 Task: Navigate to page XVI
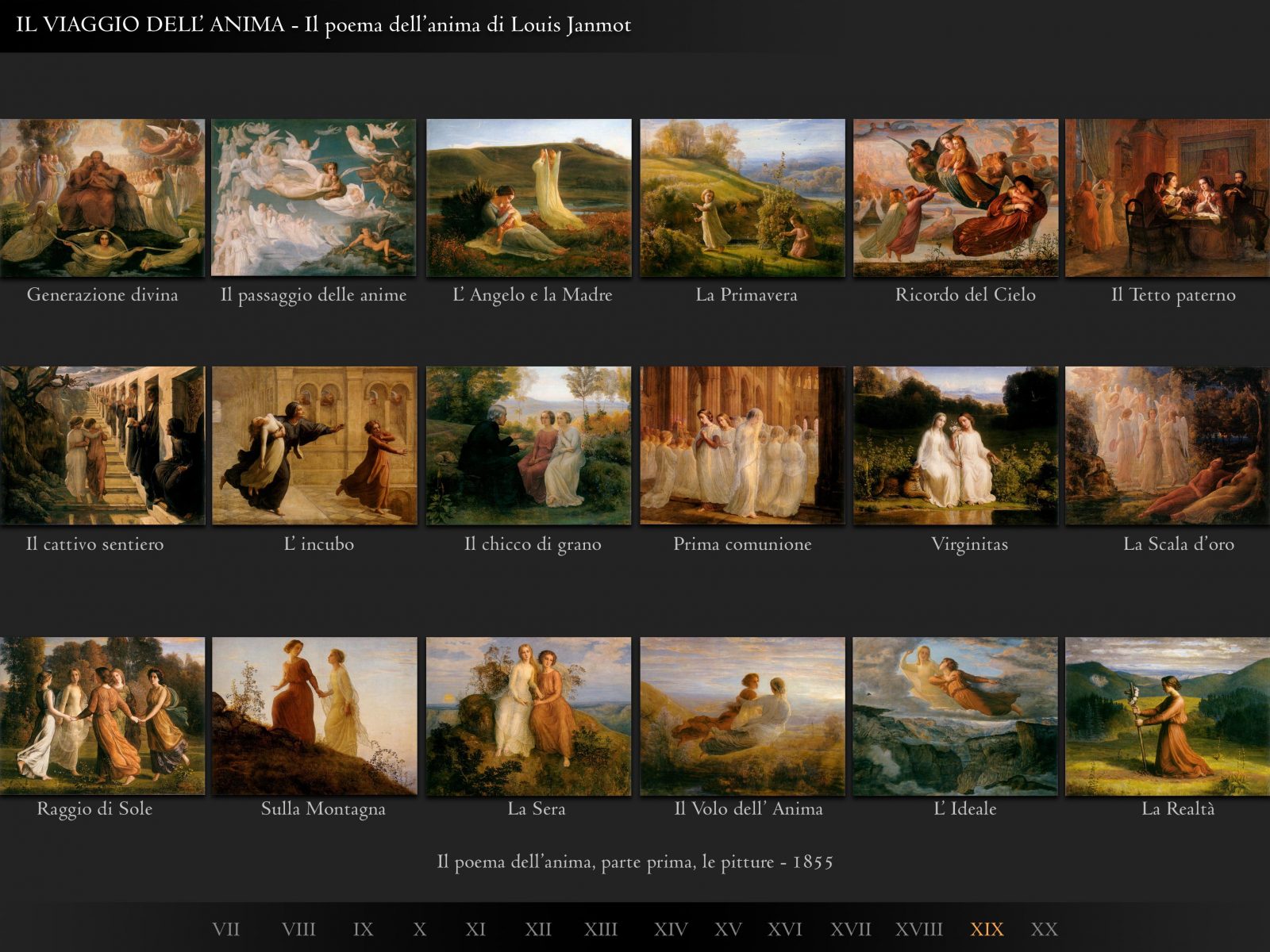[785, 929]
